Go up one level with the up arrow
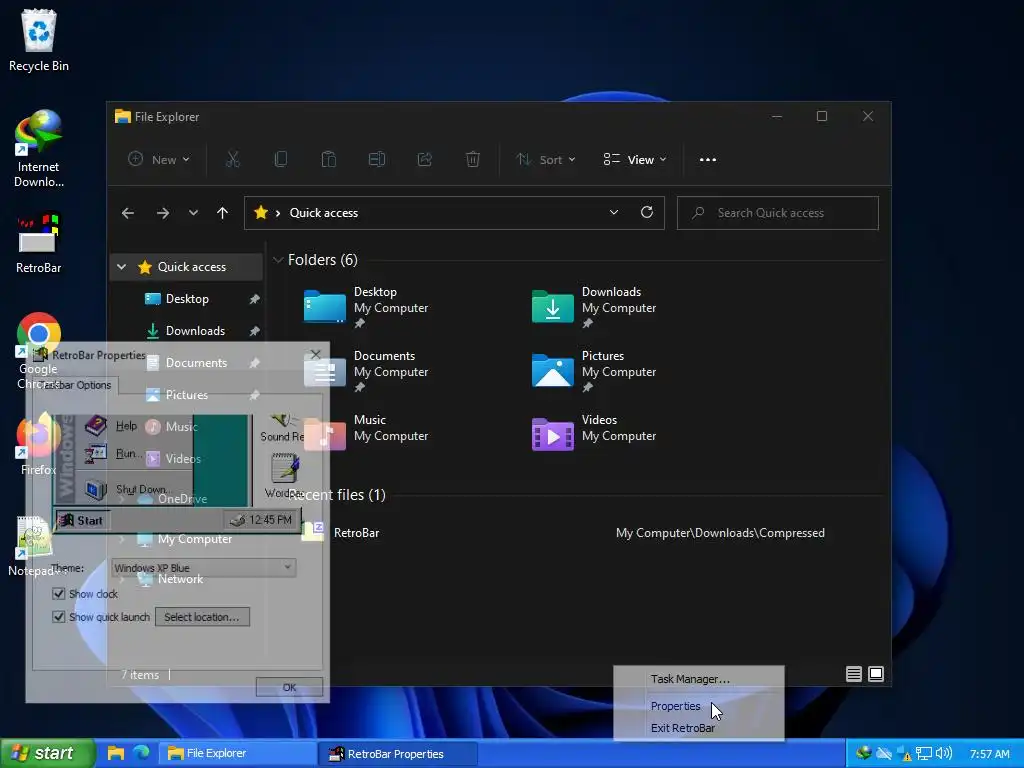 click(x=223, y=213)
